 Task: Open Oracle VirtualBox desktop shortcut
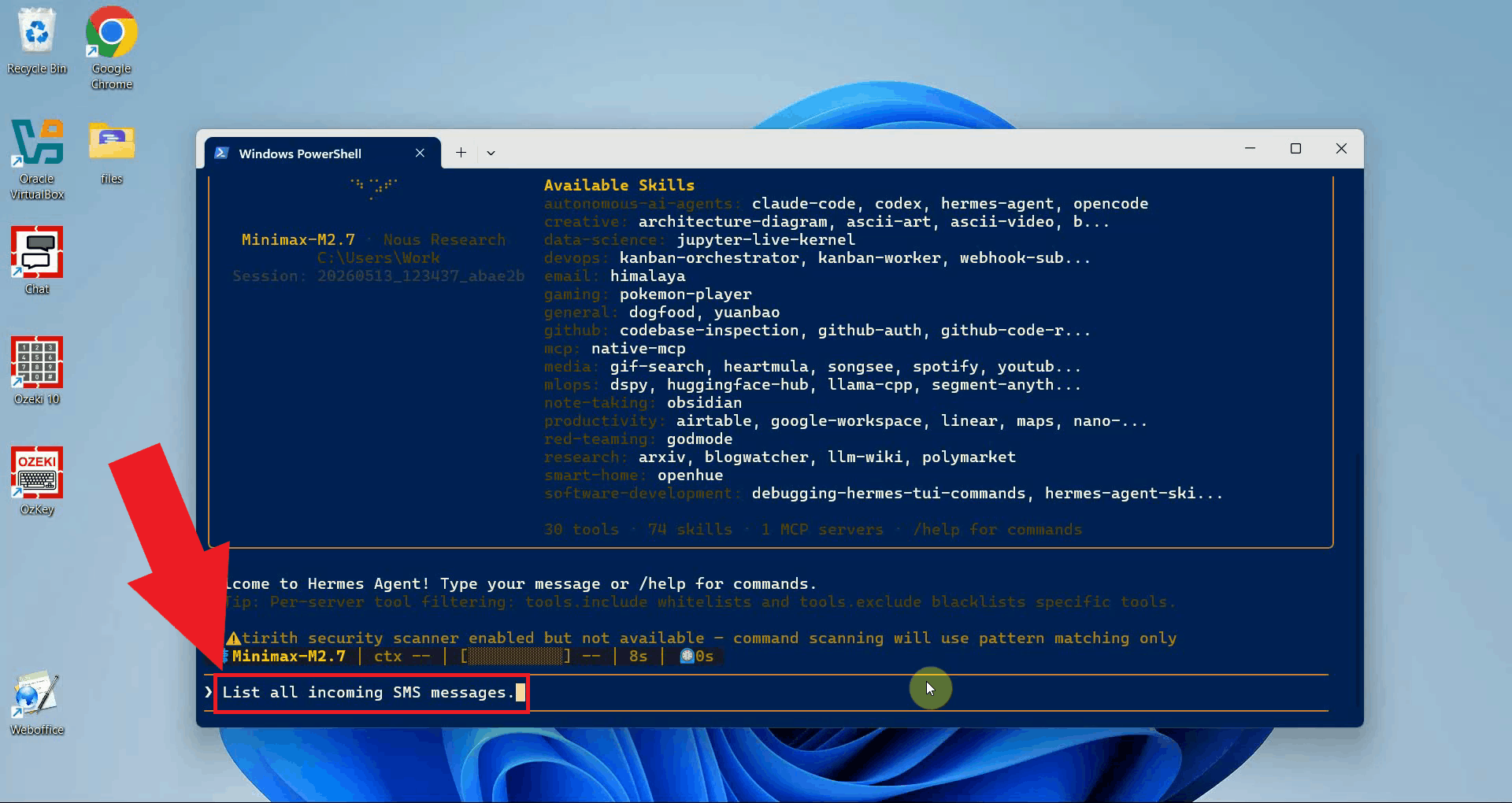[x=37, y=160]
